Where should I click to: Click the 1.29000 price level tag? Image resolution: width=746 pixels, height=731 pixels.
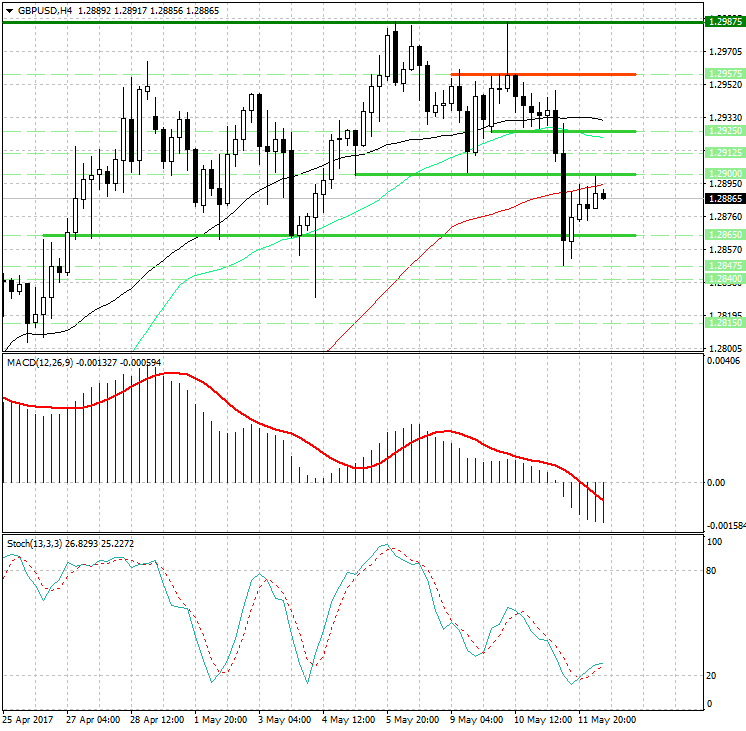coord(723,174)
